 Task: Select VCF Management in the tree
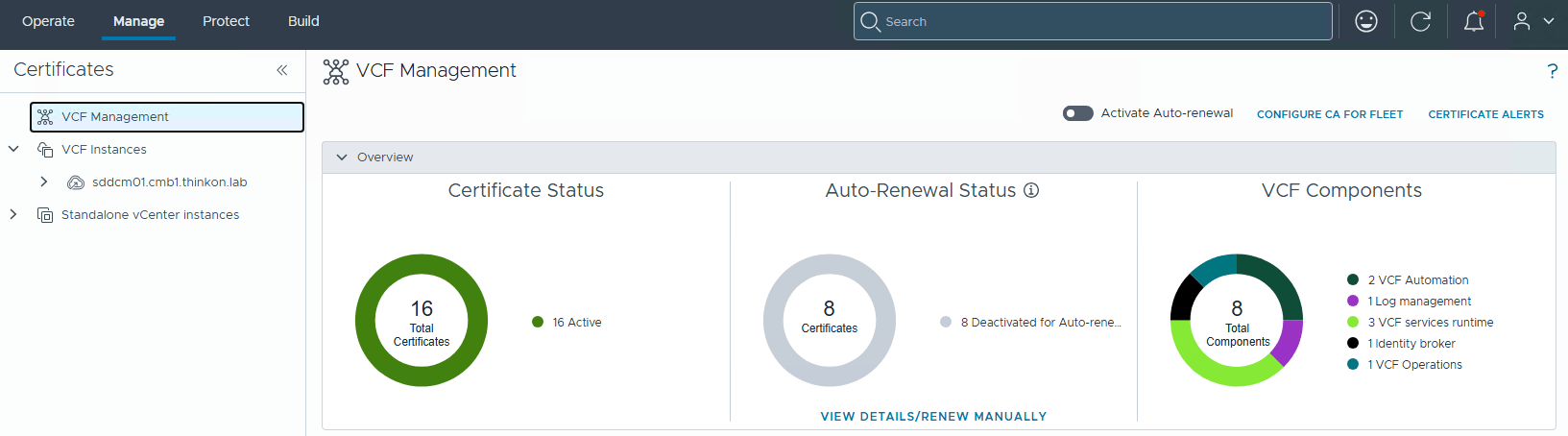click(x=167, y=117)
